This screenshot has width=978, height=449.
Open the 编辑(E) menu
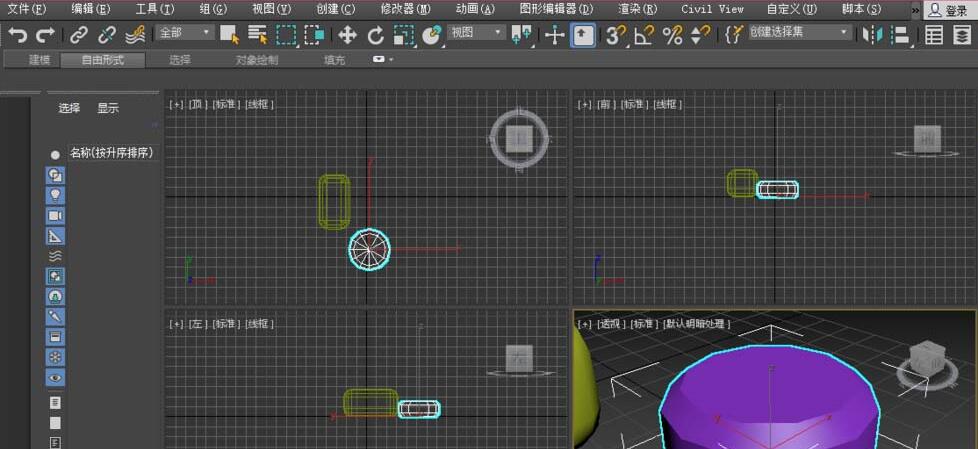[91, 9]
